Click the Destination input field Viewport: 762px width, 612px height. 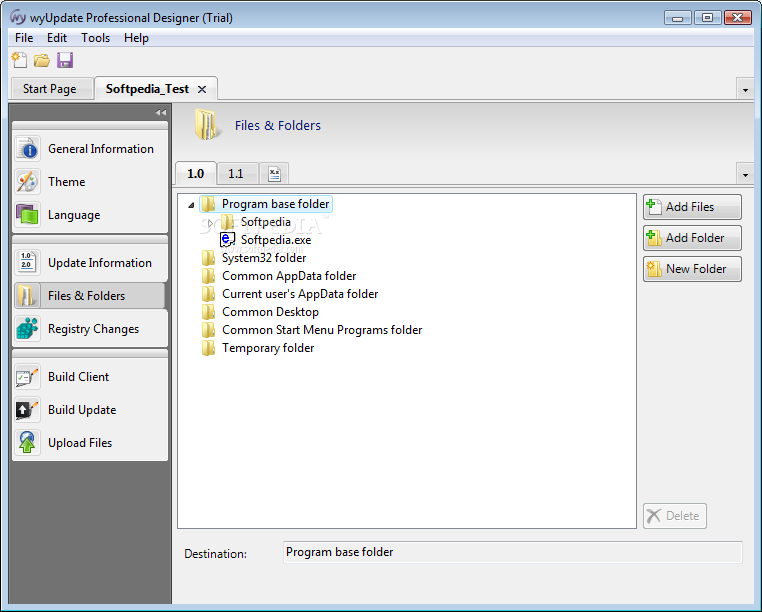tap(513, 552)
